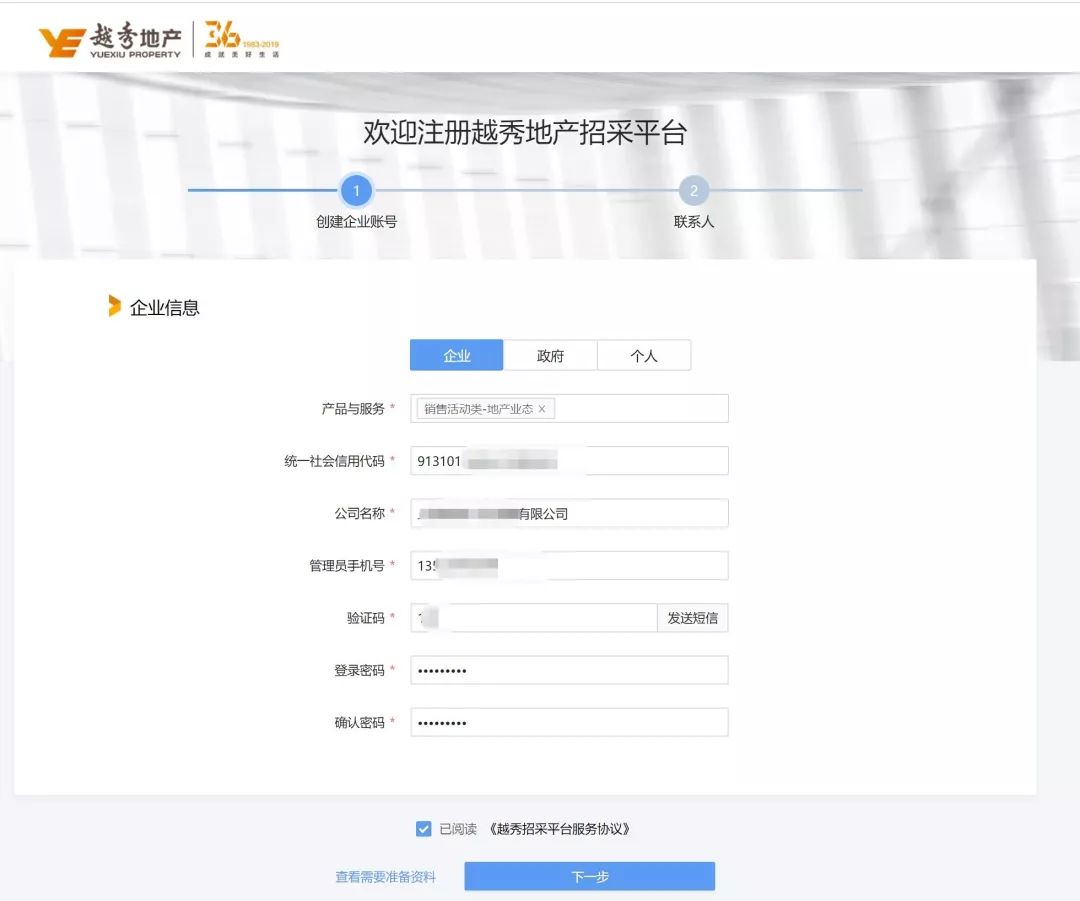Click step 2 circle 联系人

point(694,190)
